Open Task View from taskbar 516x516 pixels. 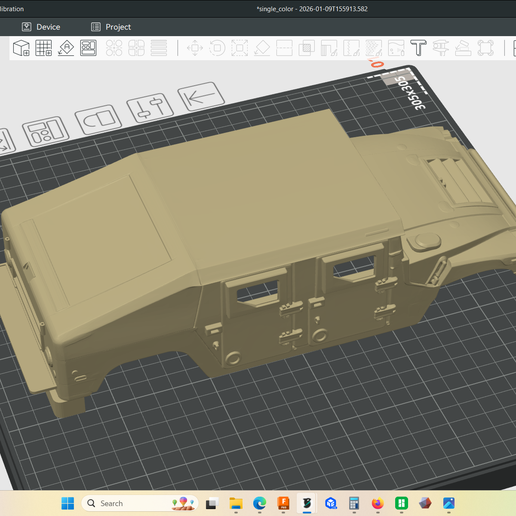pyautogui.click(x=211, y=503)
